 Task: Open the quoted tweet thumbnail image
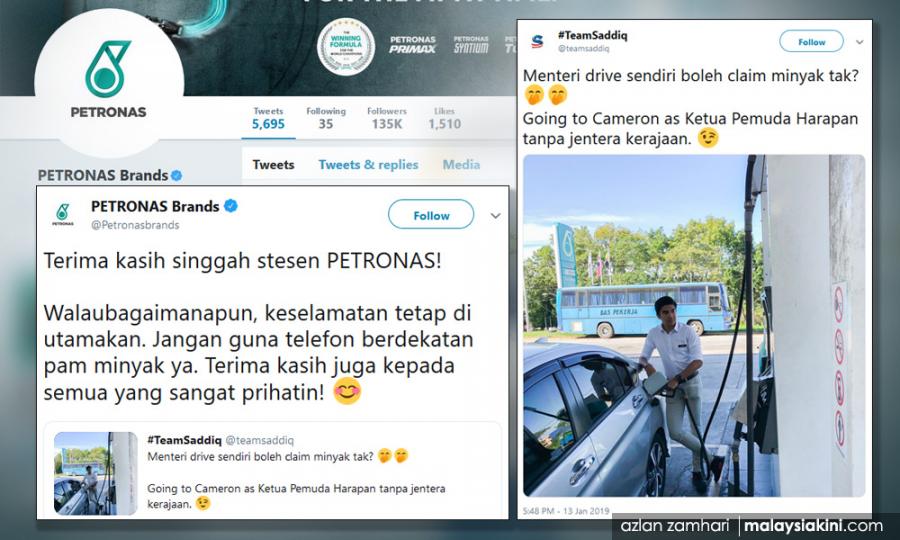click(95, 473)
